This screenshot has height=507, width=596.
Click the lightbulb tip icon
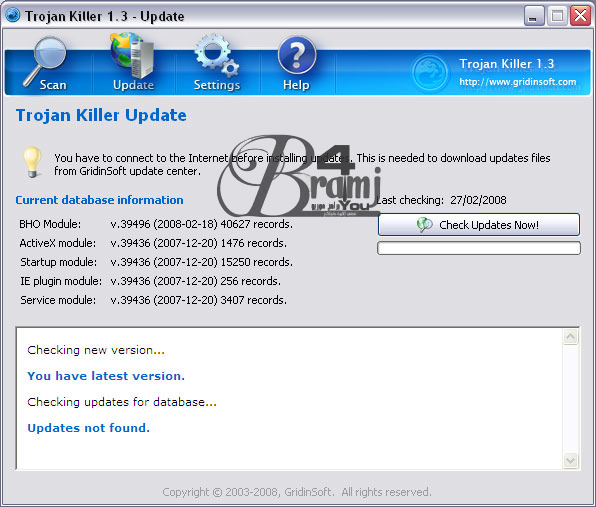pos(32,162)
